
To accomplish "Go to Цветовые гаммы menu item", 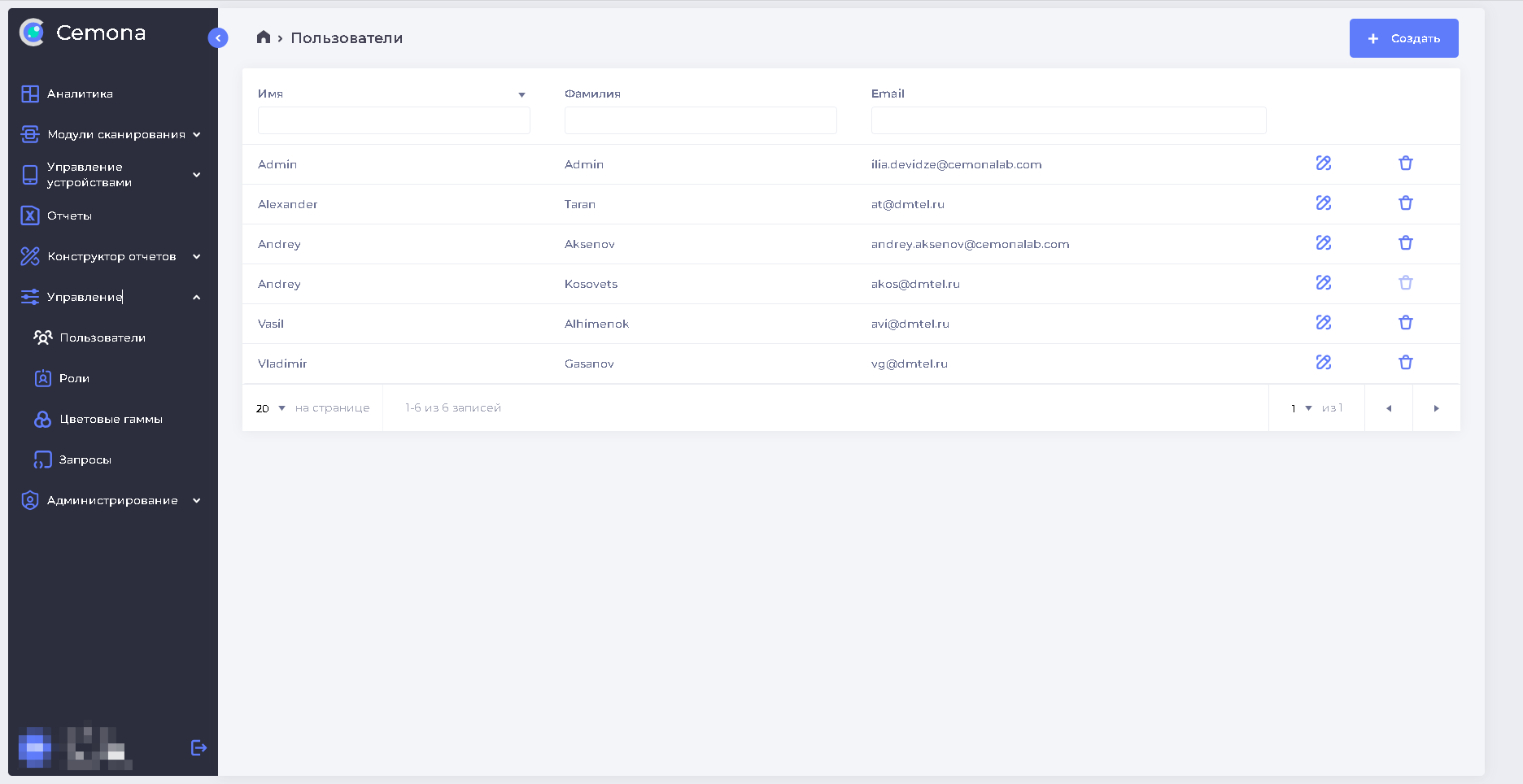I will (x=111, y=419).
